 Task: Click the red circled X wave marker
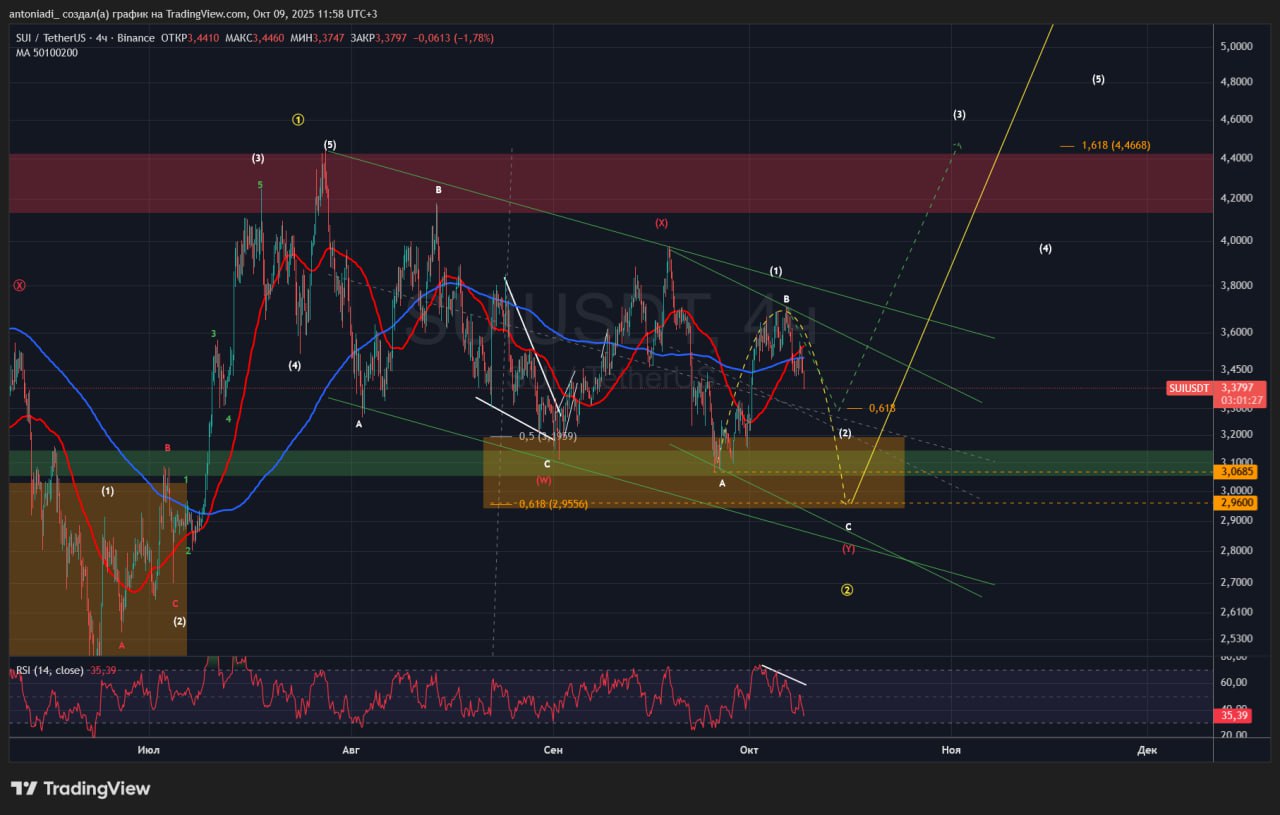point(19,285)
